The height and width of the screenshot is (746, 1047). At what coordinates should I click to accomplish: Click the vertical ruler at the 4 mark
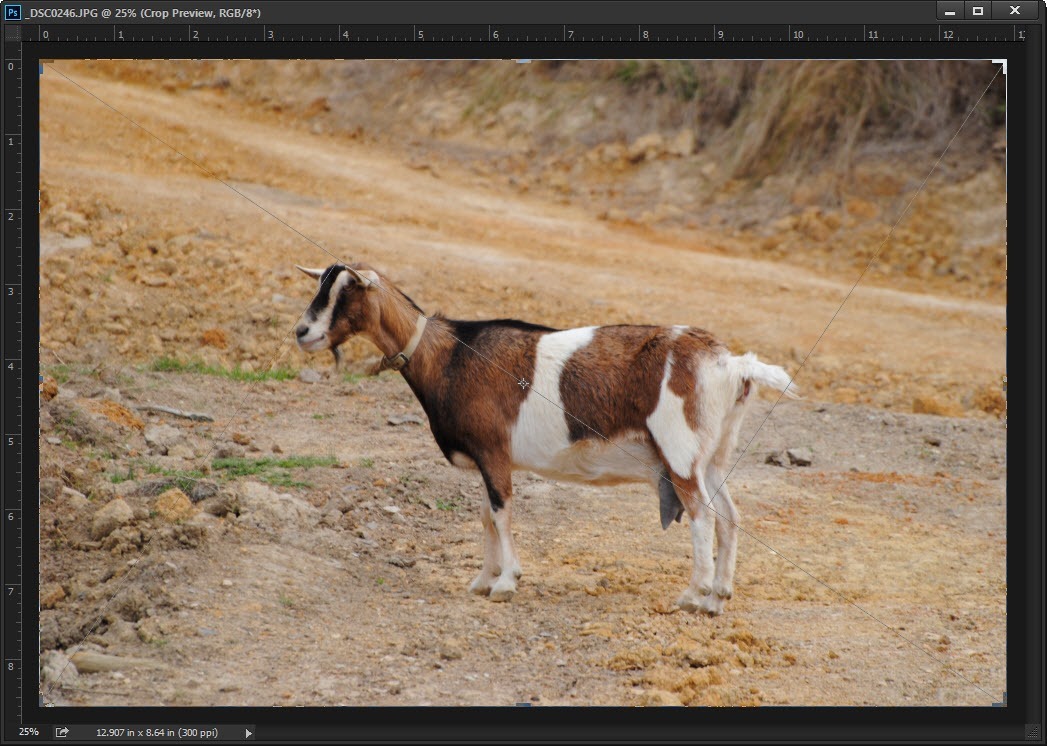[12, 366]
